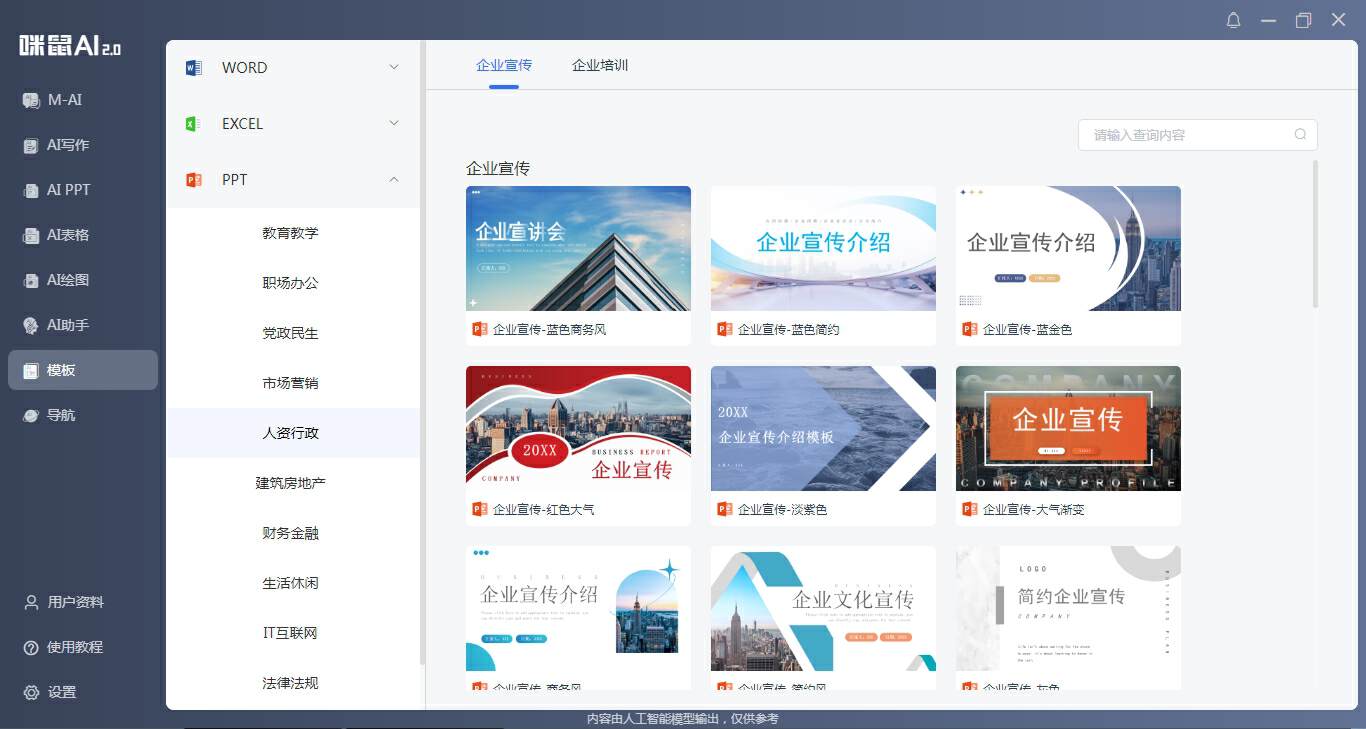Open the 企业宣传-红色大气 template thumbnail

(578, 428)
